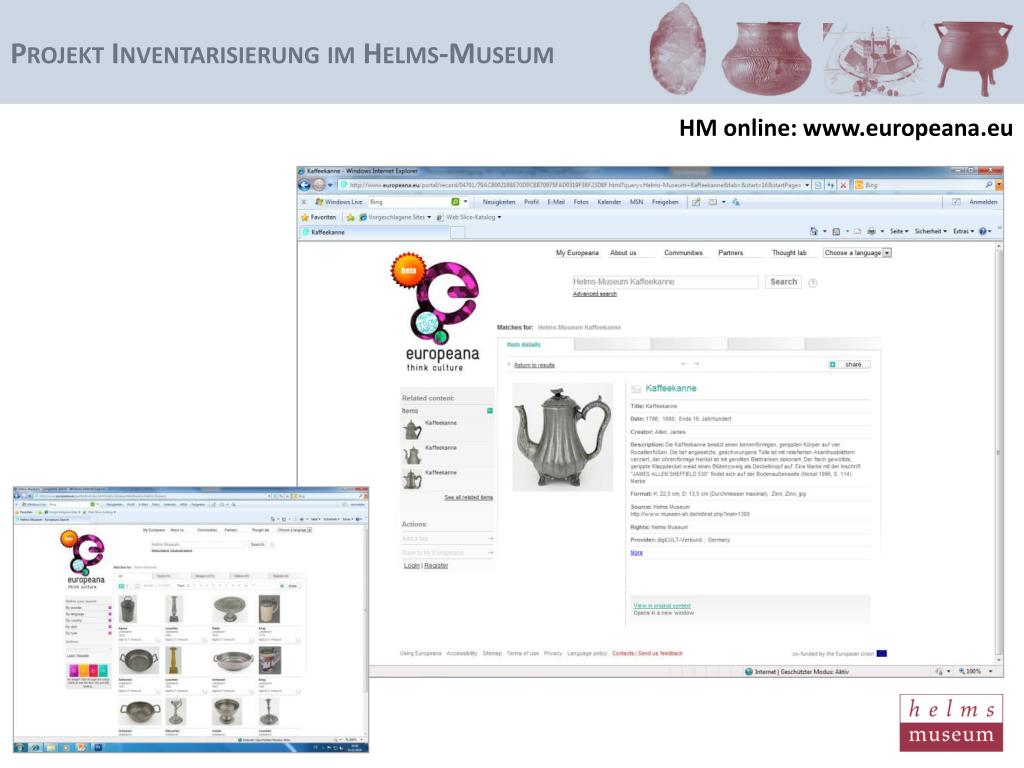Image resolution: width=1024 pixels, height=768 pixels.
Task: Click the Helms-Museum Kaffeekanne search field
Action: pyautogui.click(x=664, y=282)
